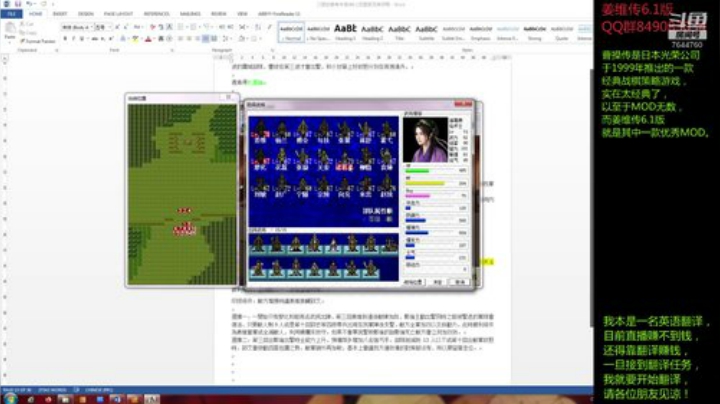This screenshot has height=404, width=720.
Task: Select the Format Painter tool
Action: [x=38, y=41]
